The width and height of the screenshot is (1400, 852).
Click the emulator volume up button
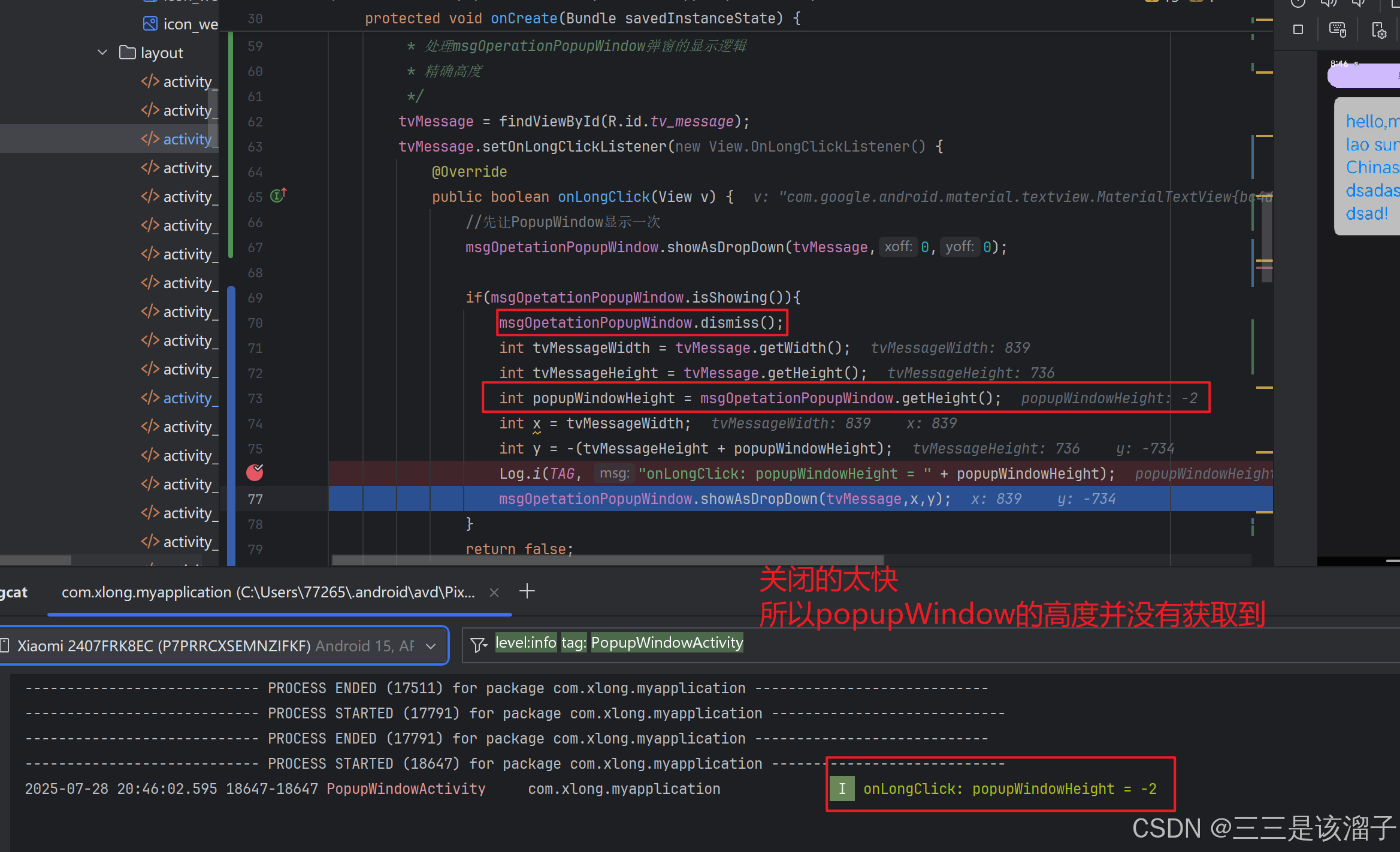[x=1328, y=4]
